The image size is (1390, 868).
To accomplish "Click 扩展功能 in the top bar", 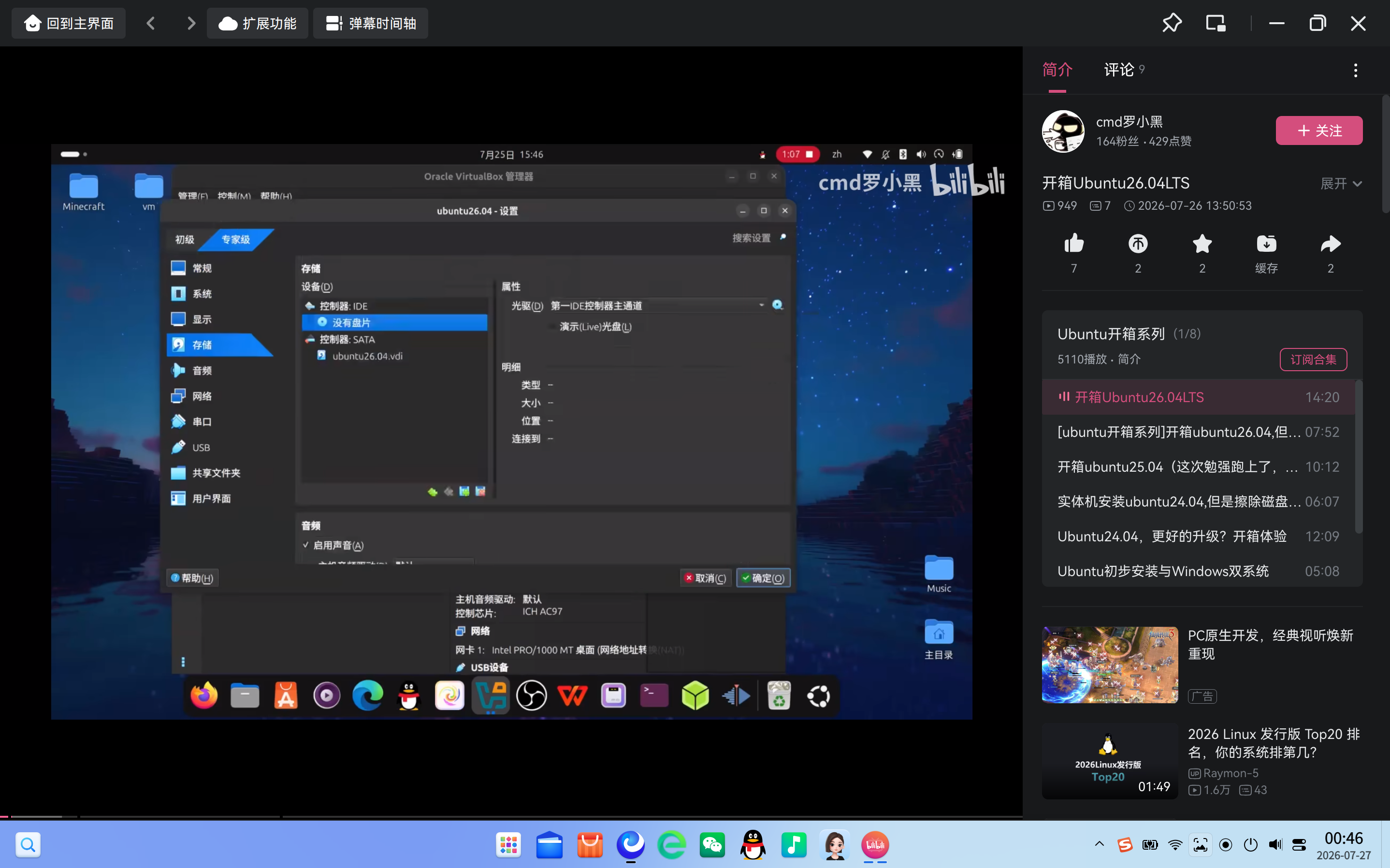I will tap(258, 23).
